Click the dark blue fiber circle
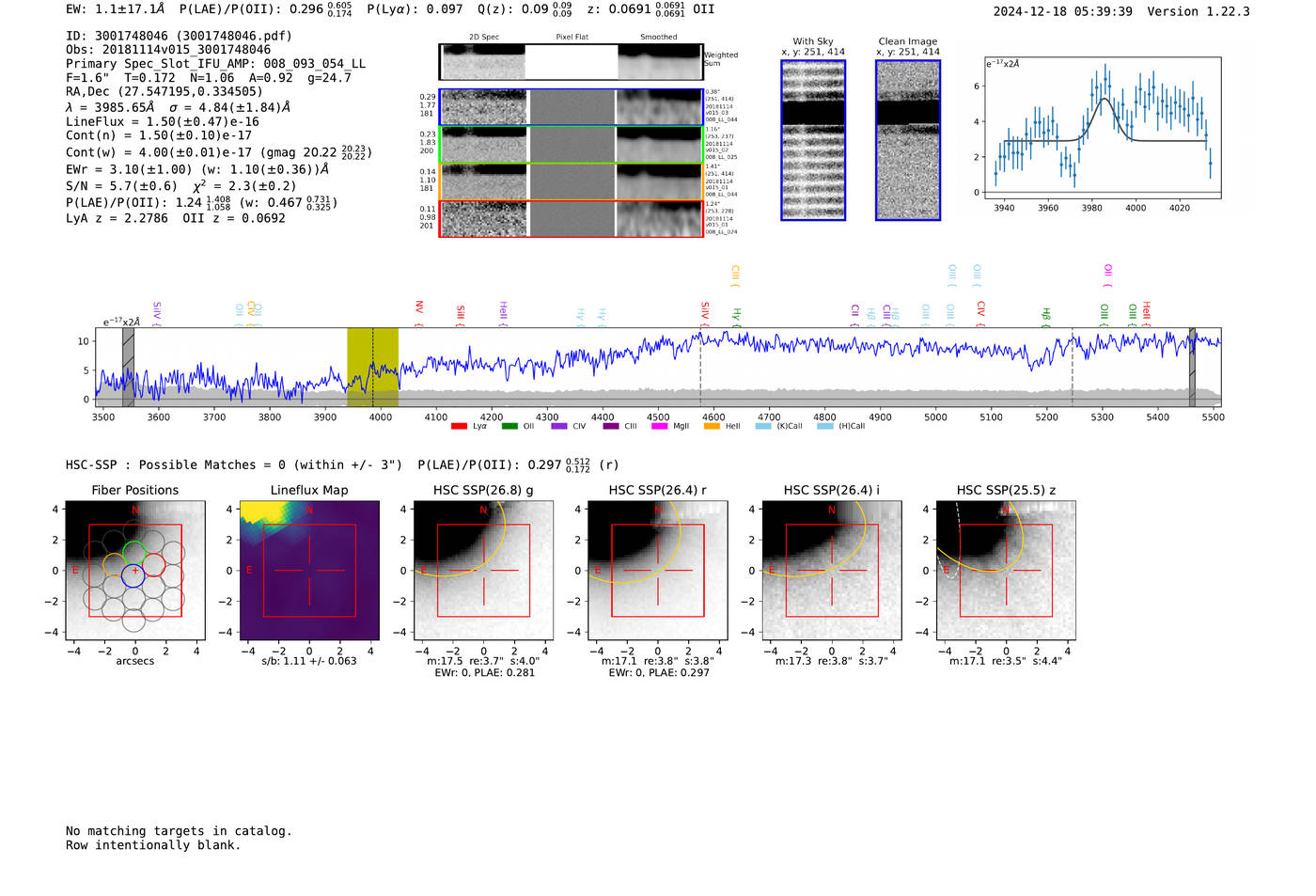 [133, 576]
